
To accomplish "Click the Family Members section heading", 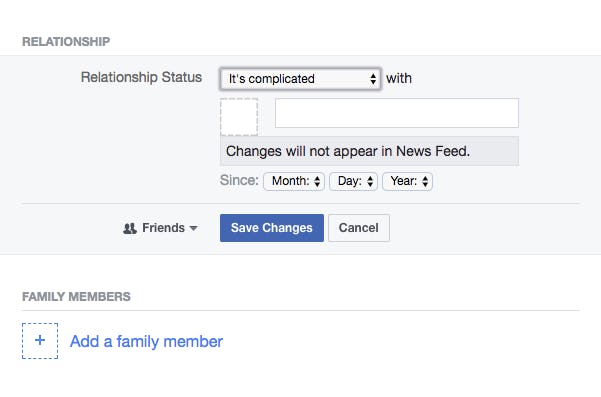I will [x=76, y=297].
